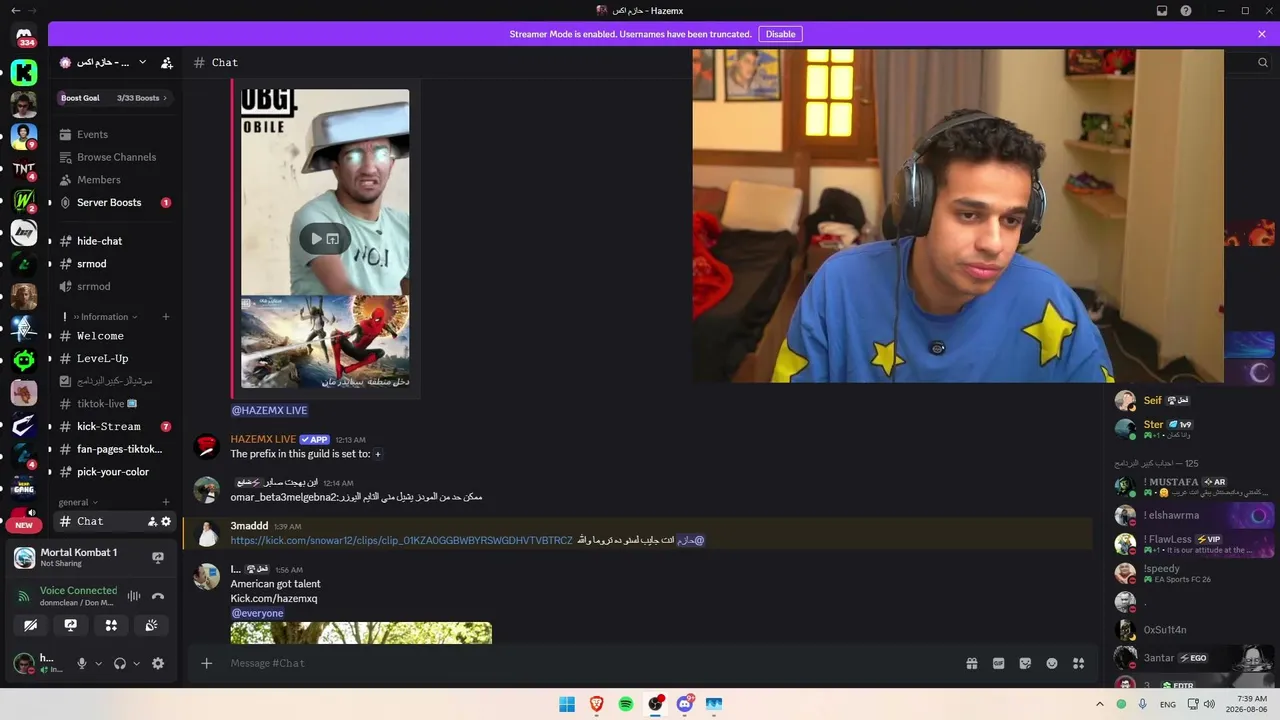
Task: Open the Welcome channel
Action: (x=114, y=336)
